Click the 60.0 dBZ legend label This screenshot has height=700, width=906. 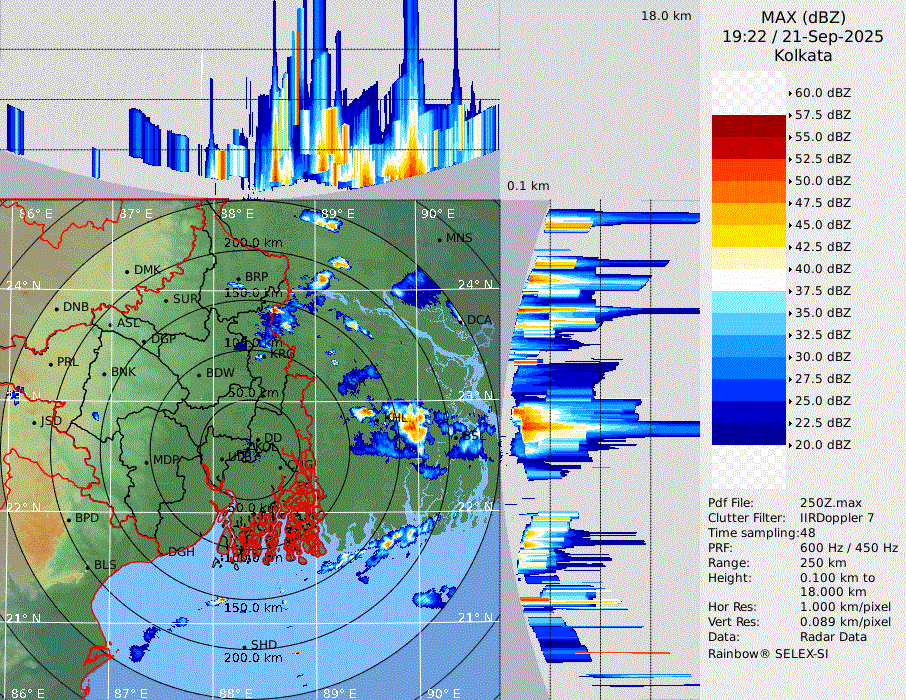[823, 93]
